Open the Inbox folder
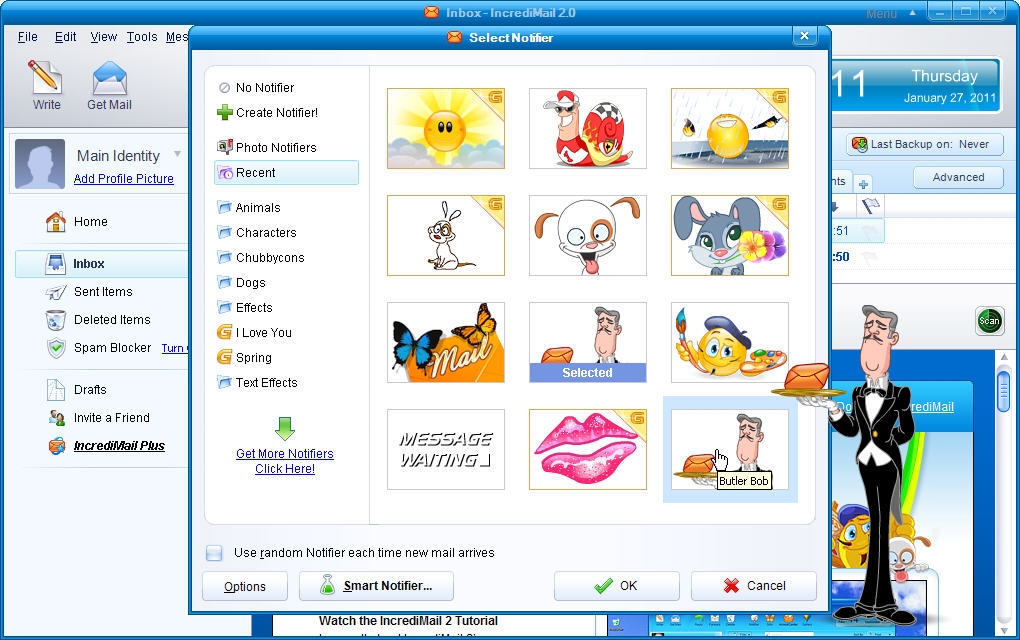1020x640 pixels. pos(101,264)
